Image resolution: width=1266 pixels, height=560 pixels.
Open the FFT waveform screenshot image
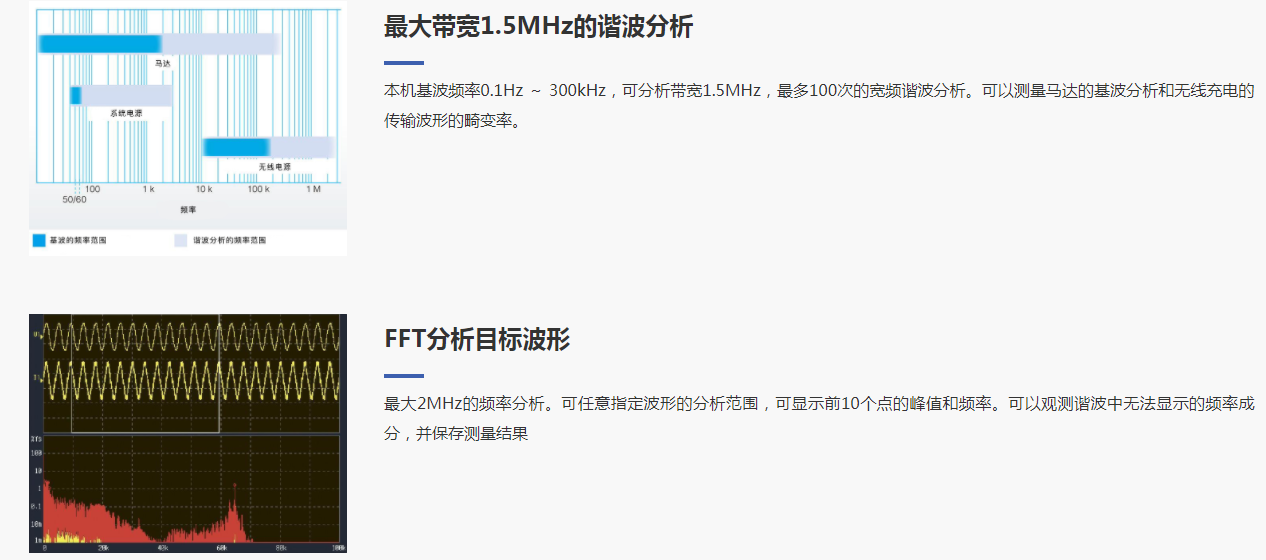(188, 434)
